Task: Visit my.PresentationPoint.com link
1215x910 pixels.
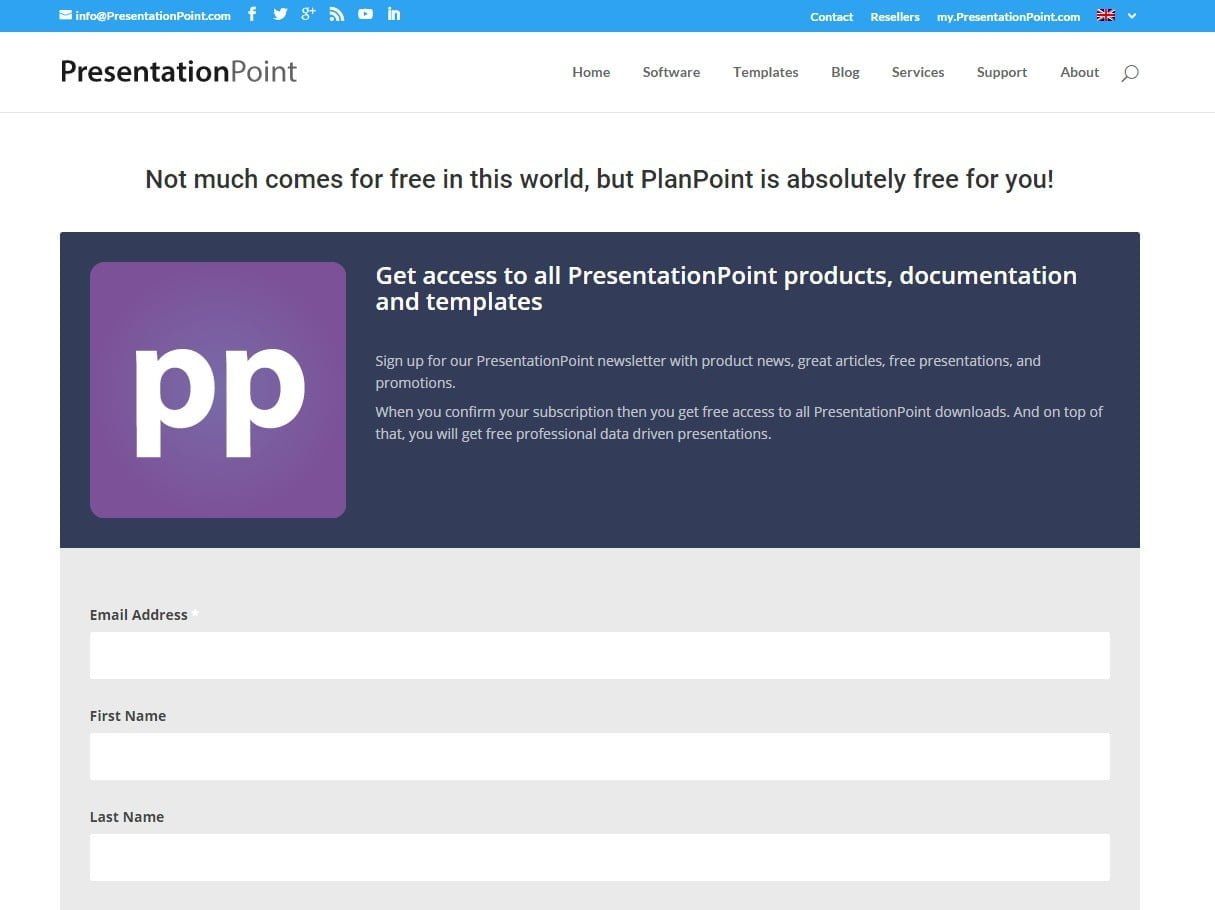Action: [1008, 17]
